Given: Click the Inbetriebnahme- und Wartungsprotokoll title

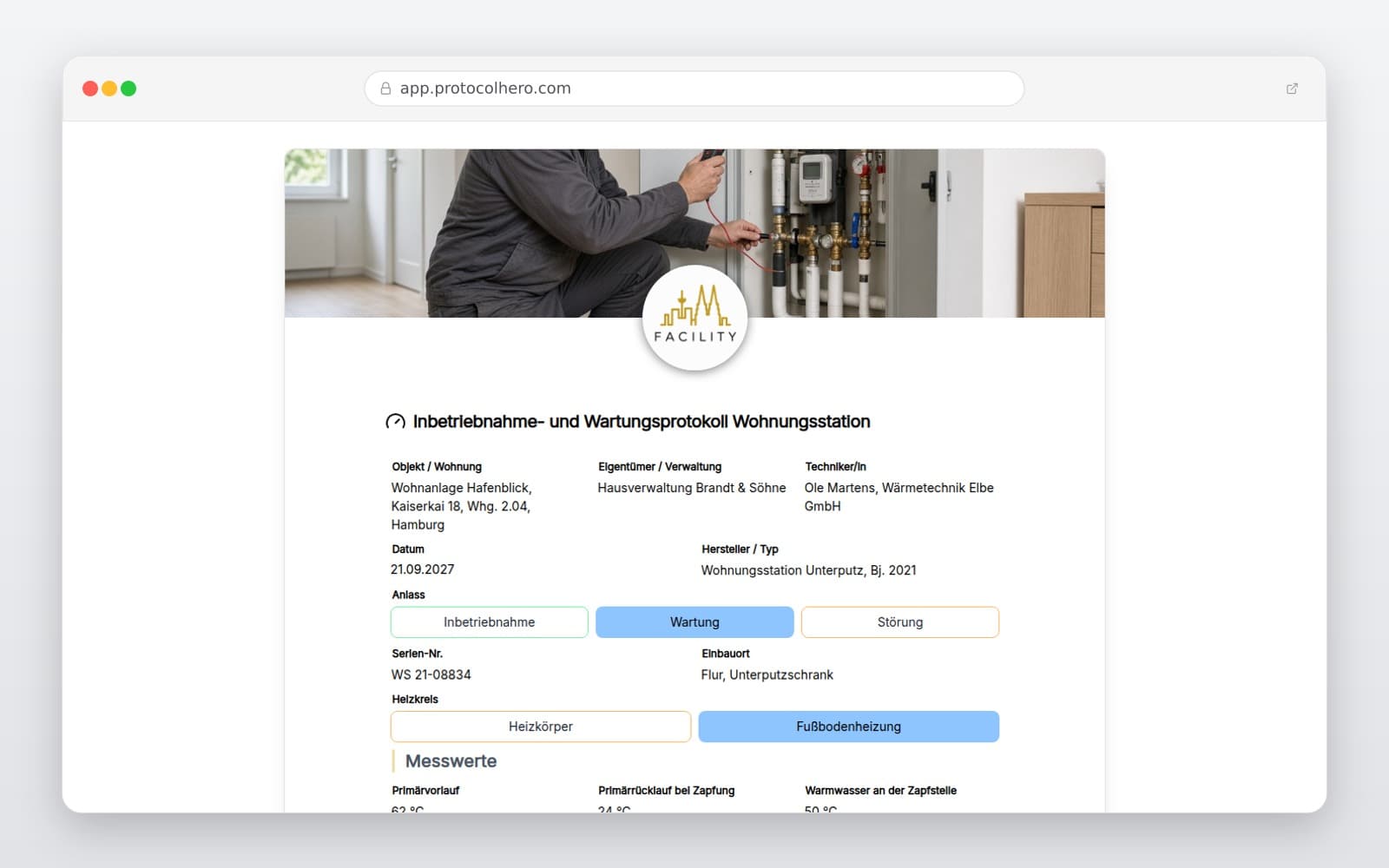Looking at the screenshot, I should pyautogui.click(x=642, y=422).
